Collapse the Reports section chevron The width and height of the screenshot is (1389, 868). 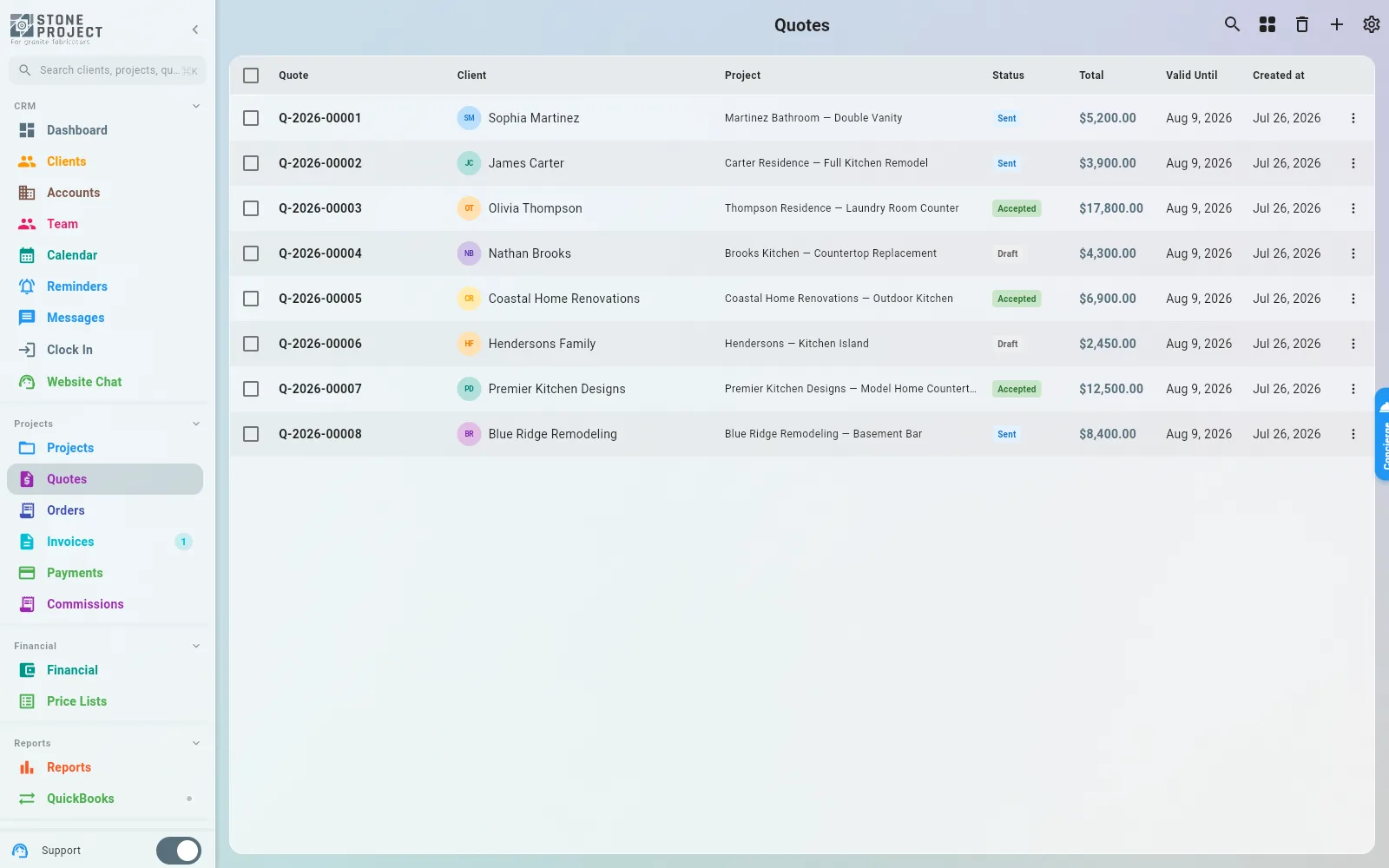(196, 743)
